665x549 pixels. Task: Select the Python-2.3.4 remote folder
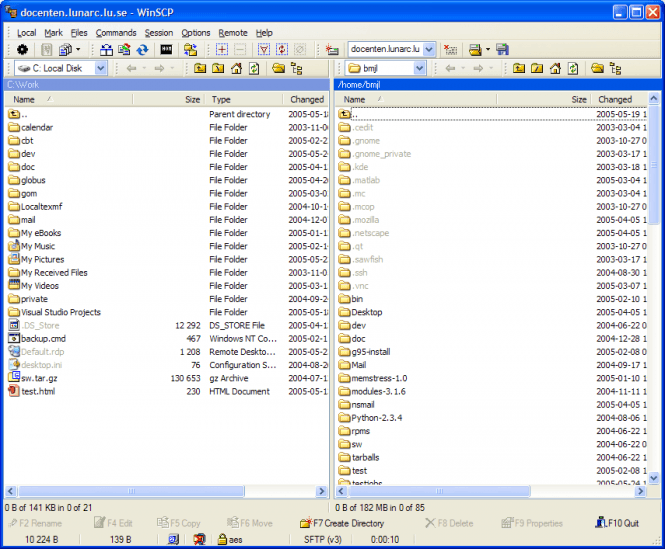coord(377,418)
